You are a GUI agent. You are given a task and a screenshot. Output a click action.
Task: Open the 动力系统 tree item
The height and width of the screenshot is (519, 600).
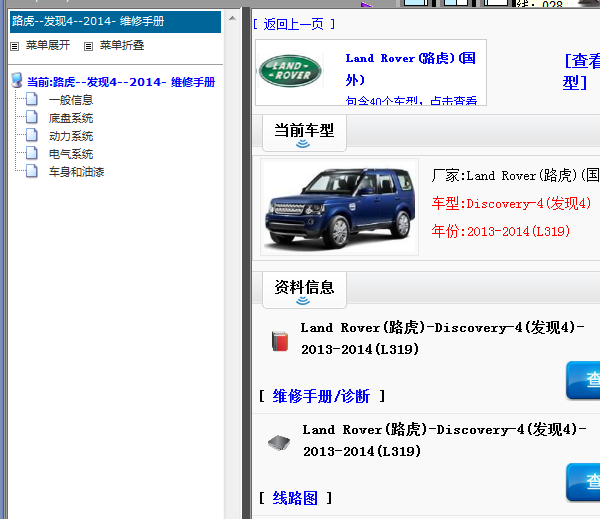71,136
